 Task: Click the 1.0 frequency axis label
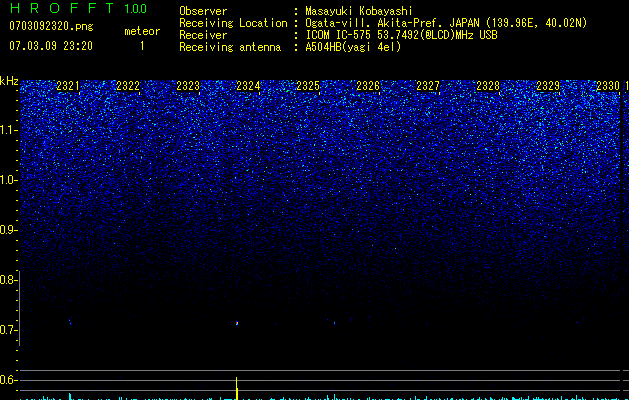[8, 180]
